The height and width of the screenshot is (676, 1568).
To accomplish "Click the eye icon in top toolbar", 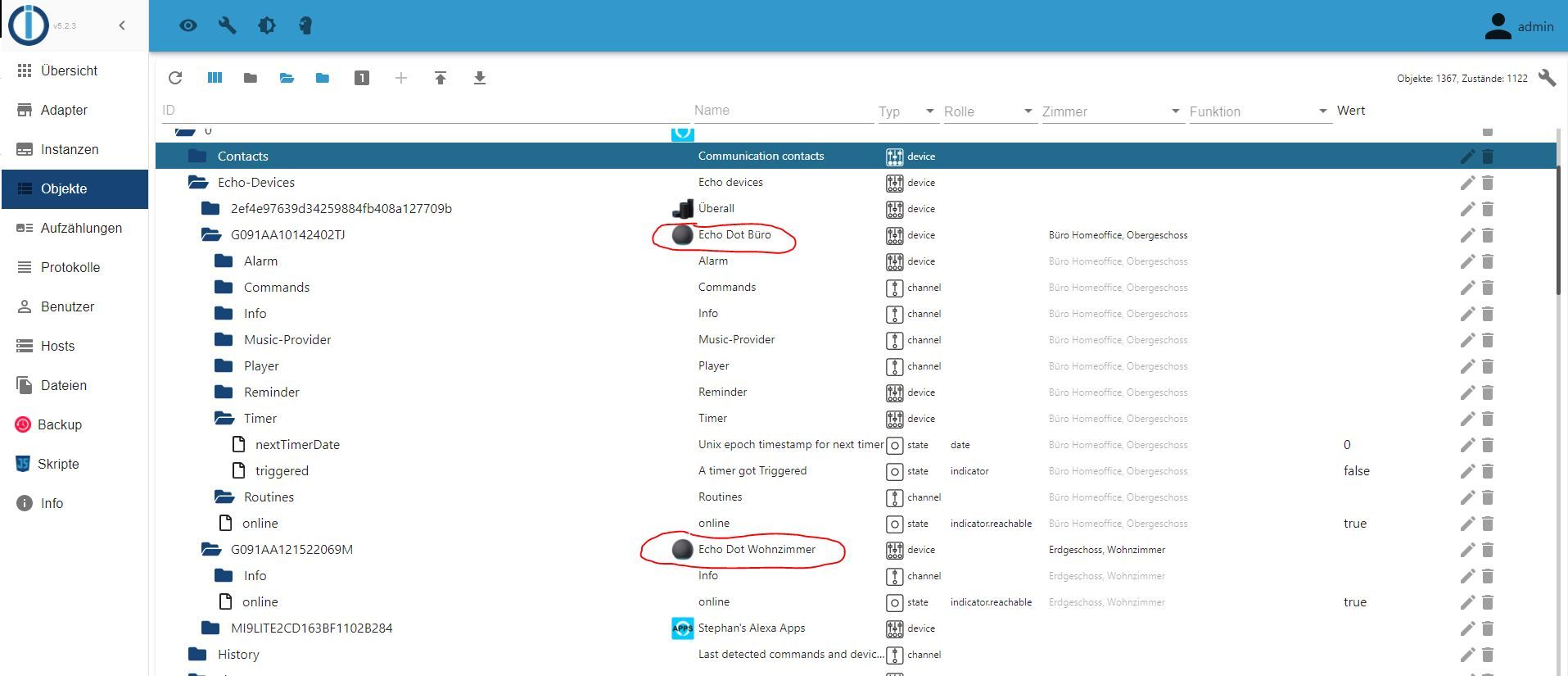I will tap(188, 25).
